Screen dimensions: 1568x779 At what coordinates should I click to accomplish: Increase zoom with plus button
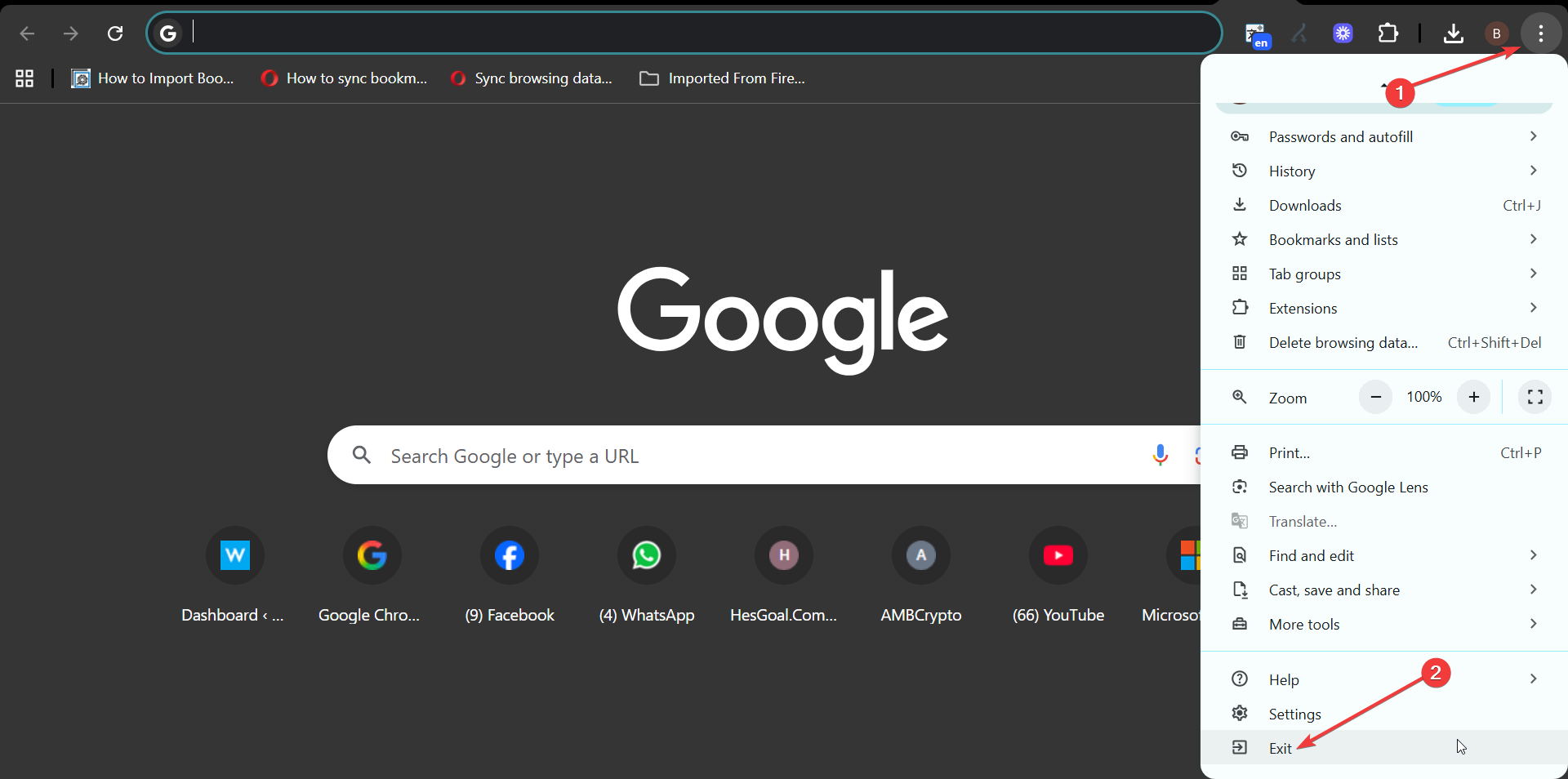1473,397
